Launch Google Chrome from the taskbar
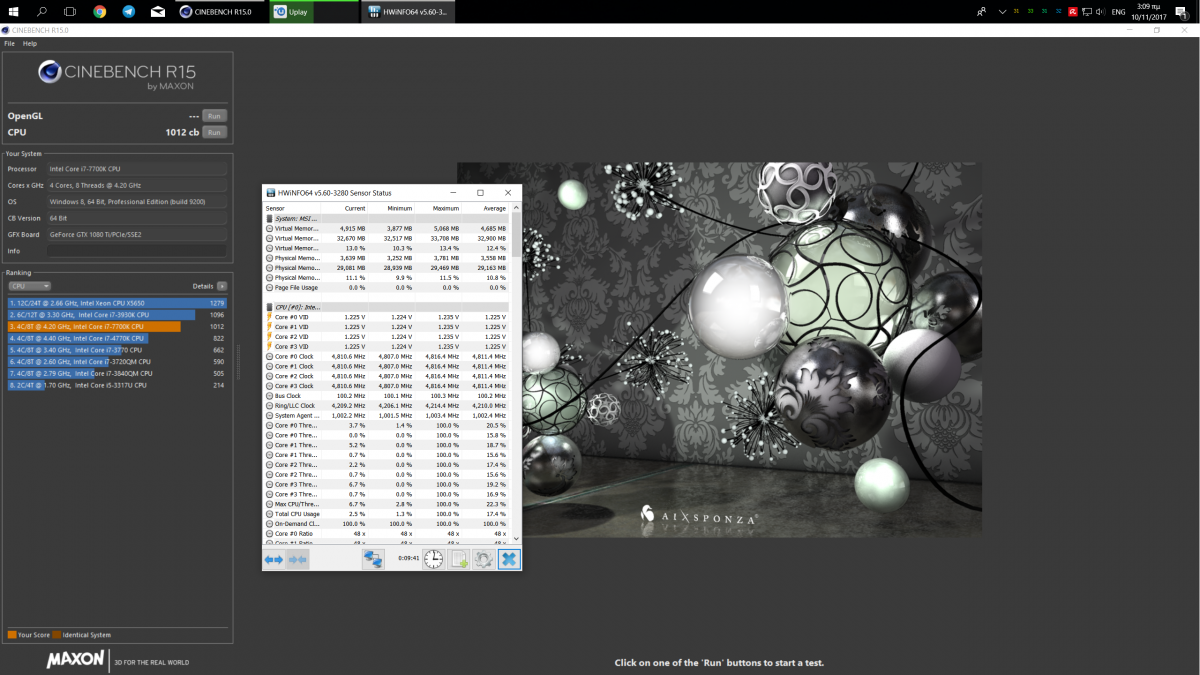 pos(100,12)
